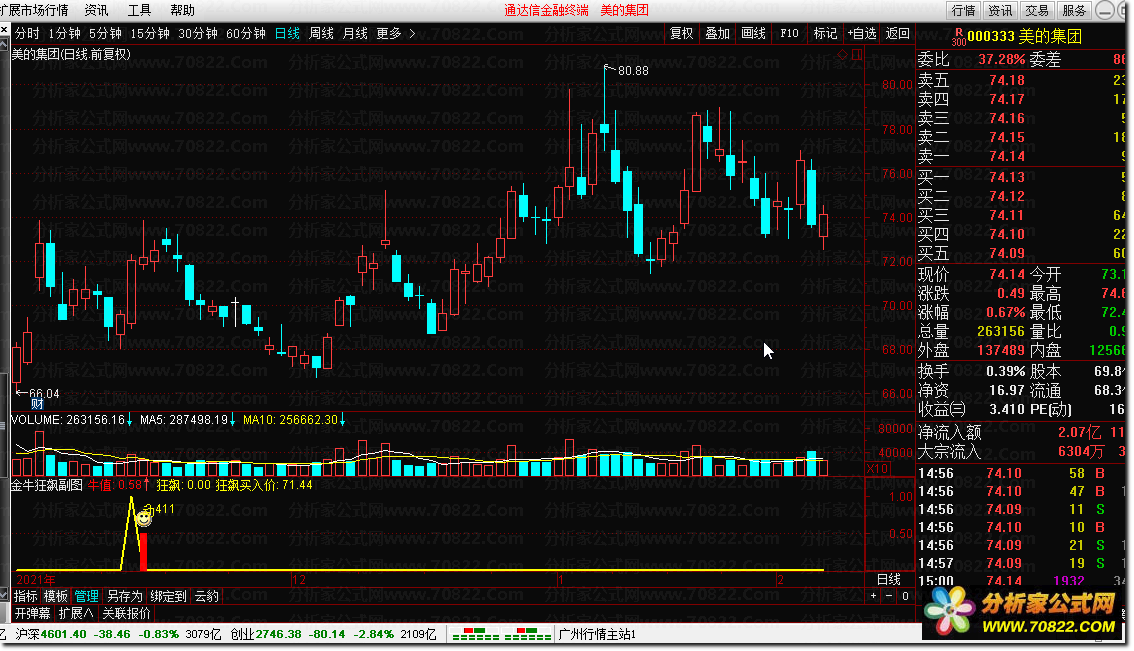Click the 管理 manage tab at the bottom

point(87,596)
